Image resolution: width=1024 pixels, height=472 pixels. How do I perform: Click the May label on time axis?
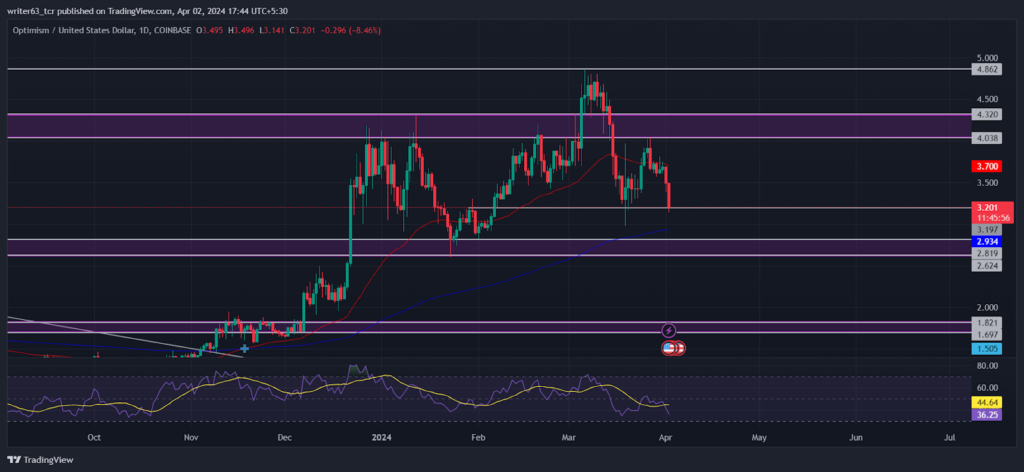(759, 437)
